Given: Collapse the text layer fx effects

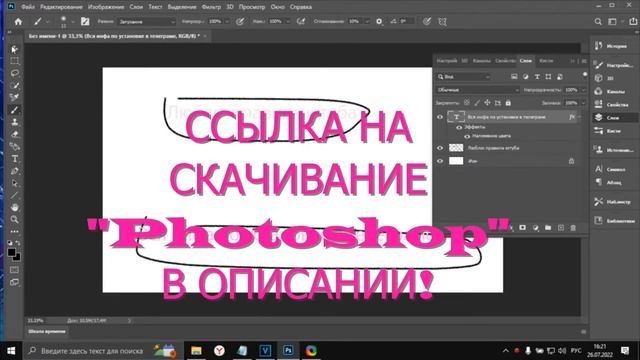Looking at the screenshot, I should 580,117.
